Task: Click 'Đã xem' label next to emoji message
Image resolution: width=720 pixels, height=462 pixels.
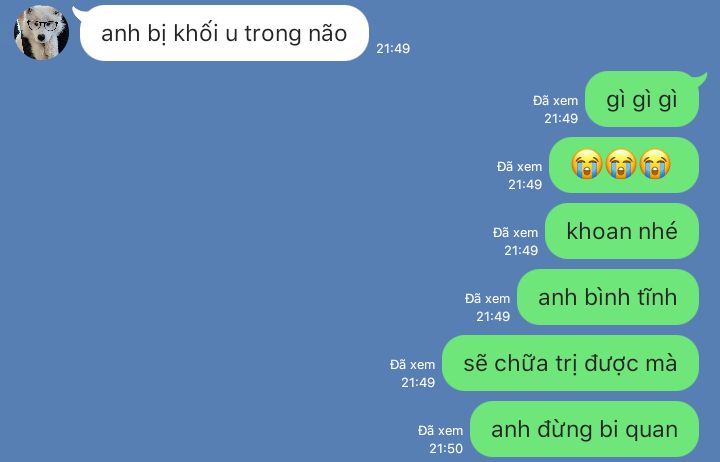Action: tap(519, 167)
